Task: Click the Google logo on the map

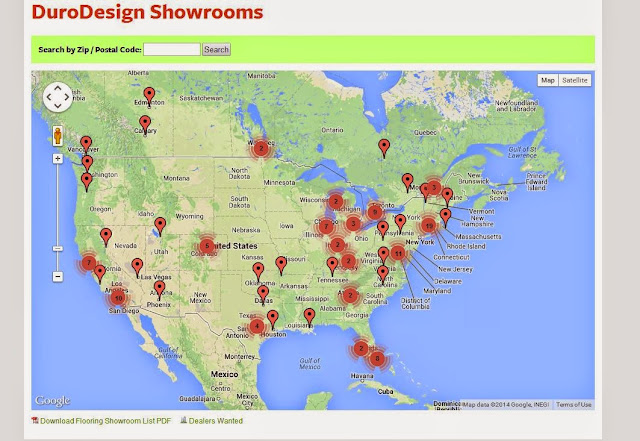Action: tap(53, 401)
